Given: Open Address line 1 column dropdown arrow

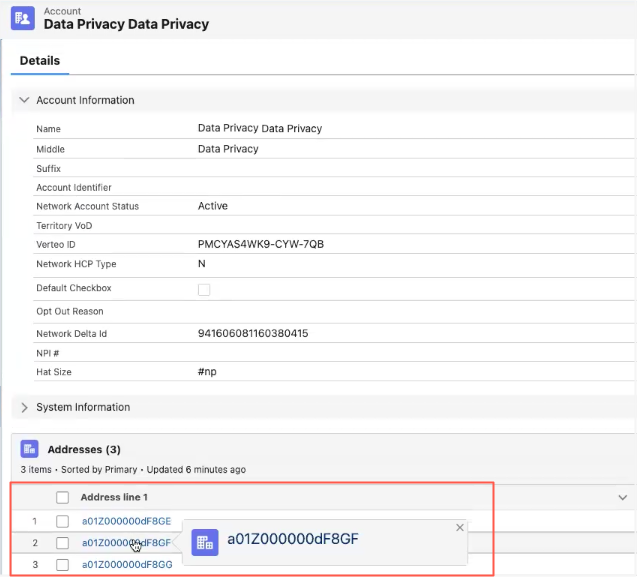Looking at the screenshot, I should (x=622, y=497).
